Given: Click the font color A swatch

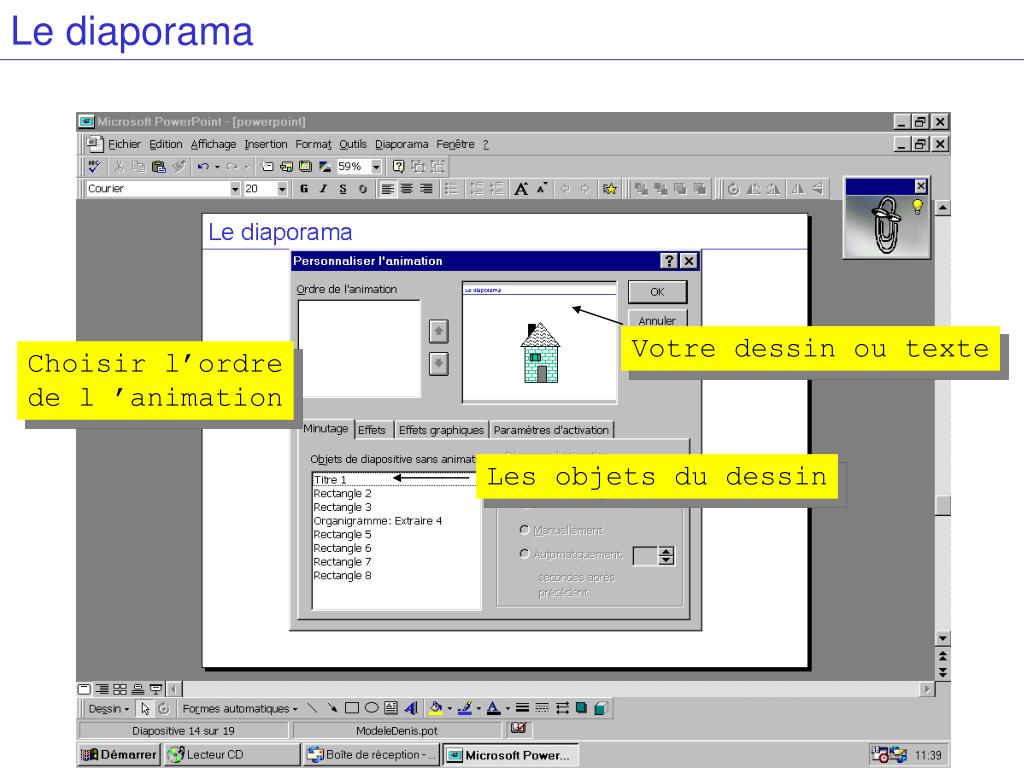Looking at the screenshot, I should point(494,708).
